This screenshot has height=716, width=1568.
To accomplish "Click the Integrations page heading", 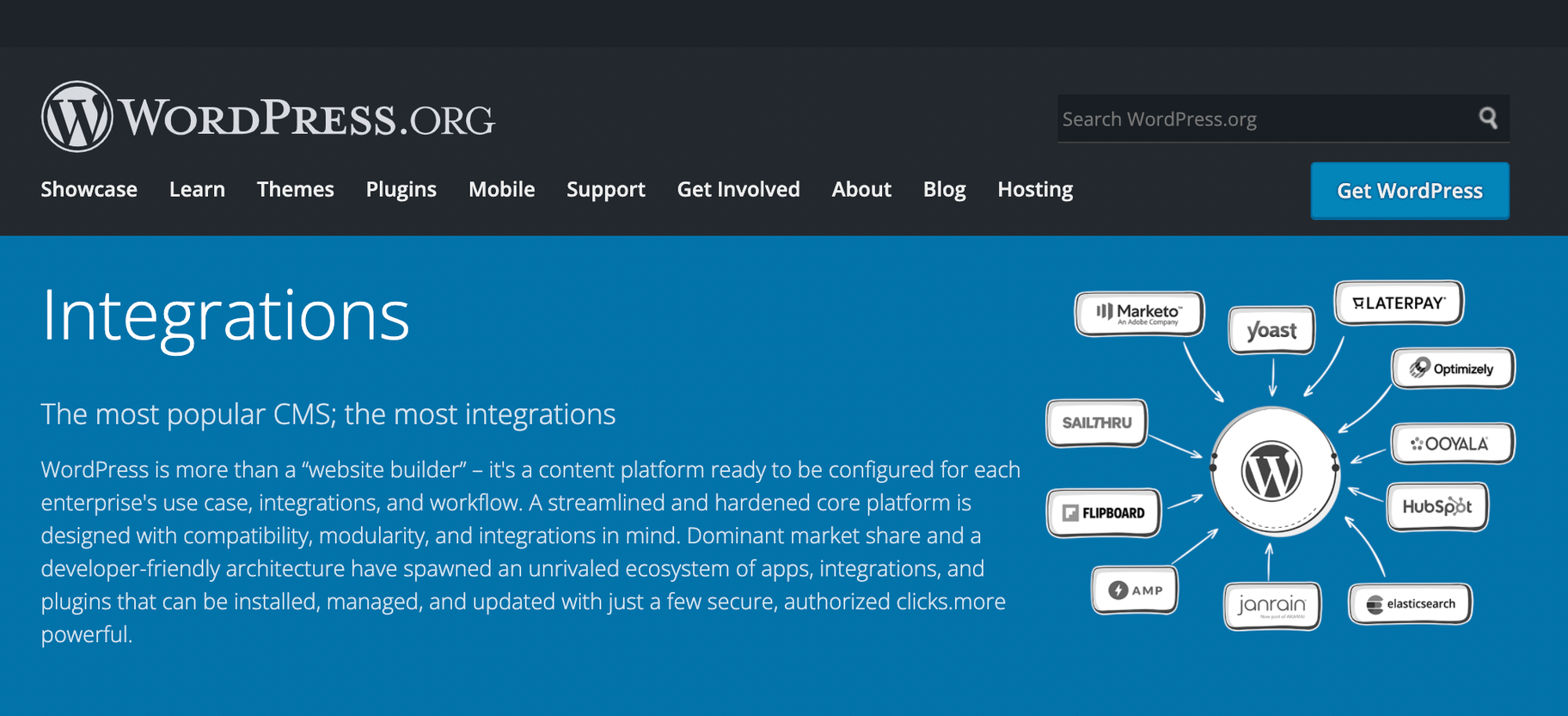I will 225,316.
